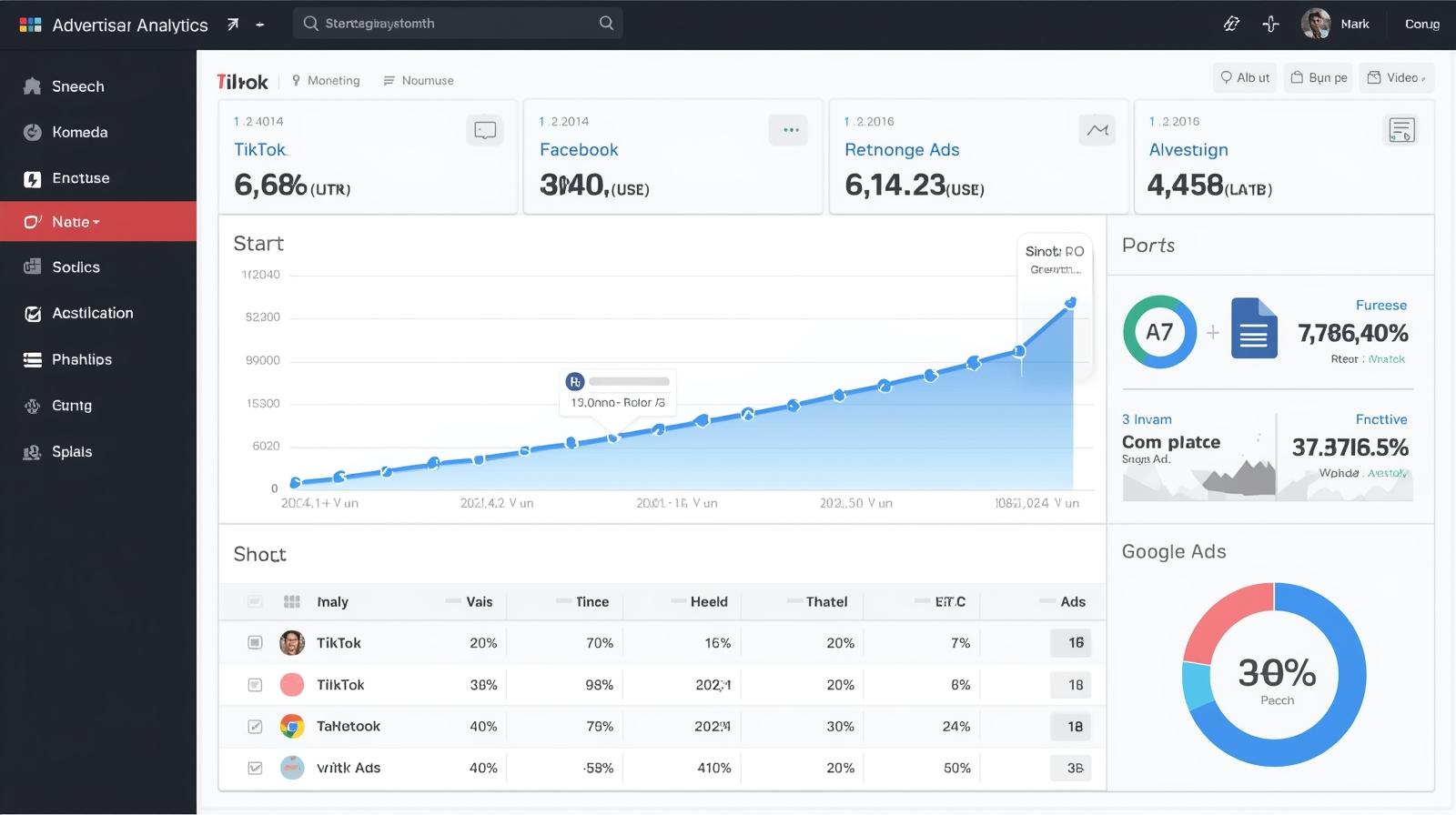The width and height of the screenshot is (1456, 815).
Task: Toggle the checkbox for vritk Ads row
Action: 256,769
